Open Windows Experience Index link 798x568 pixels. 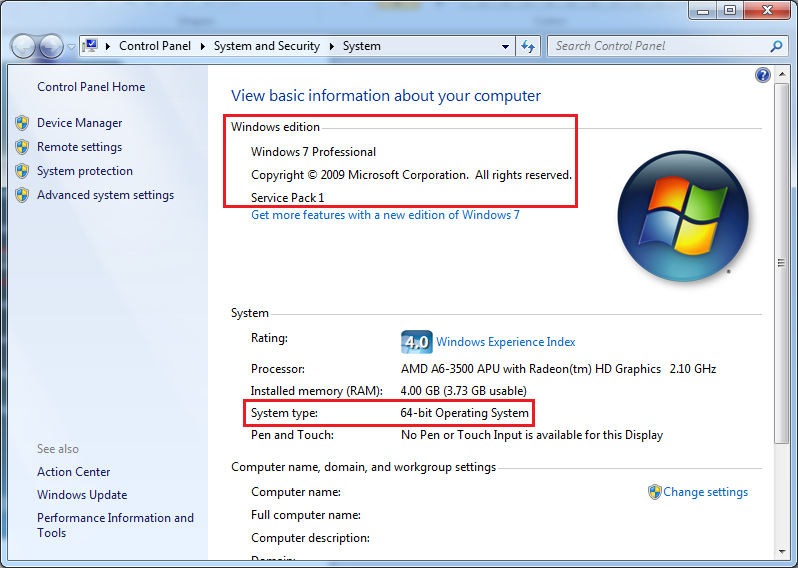(505, 342)
